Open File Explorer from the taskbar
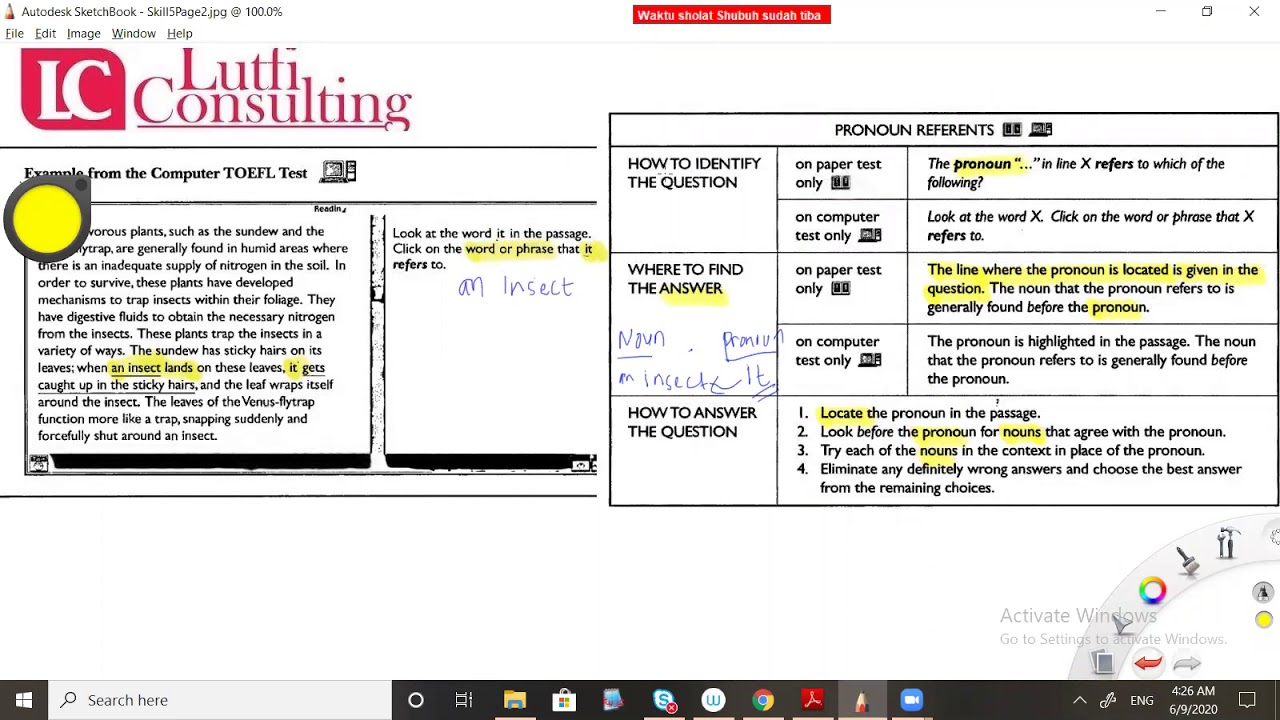 point(514,700)
